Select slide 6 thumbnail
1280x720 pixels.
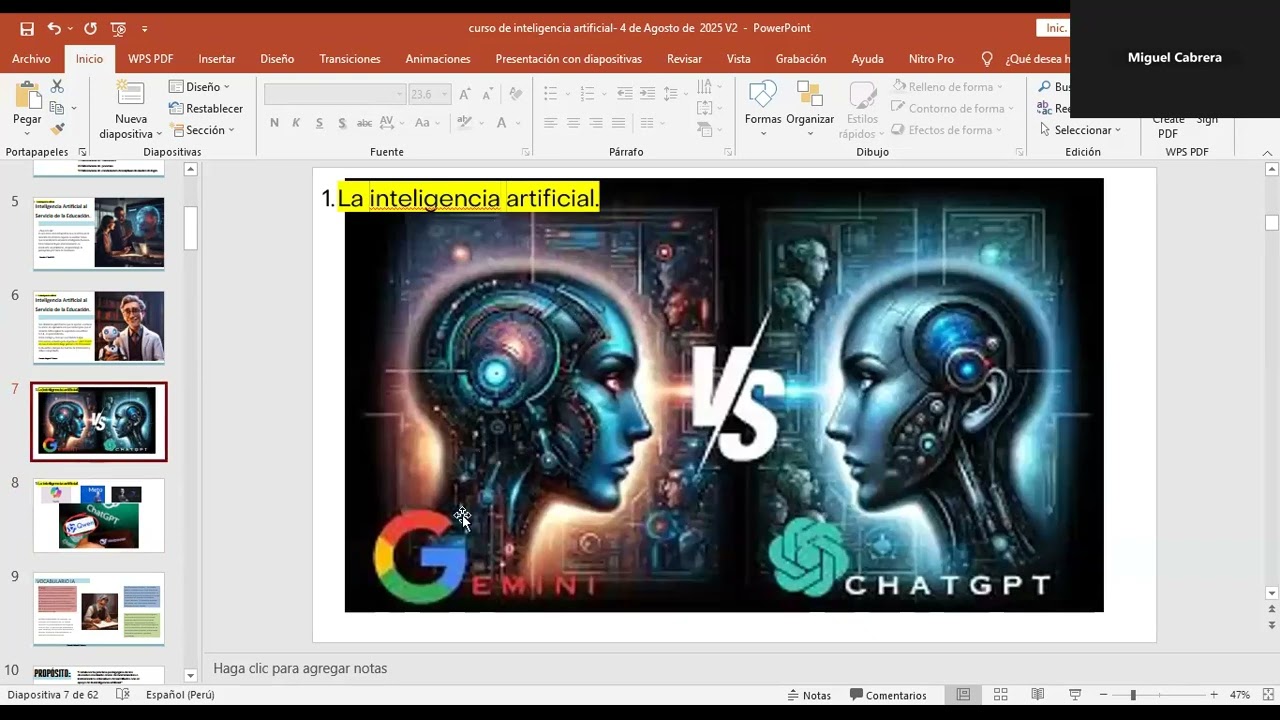click(99, 327)
